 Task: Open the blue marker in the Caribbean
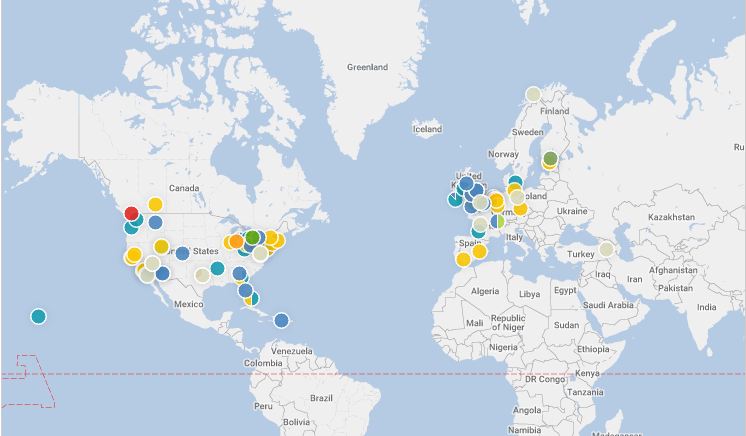pos(281,320)
